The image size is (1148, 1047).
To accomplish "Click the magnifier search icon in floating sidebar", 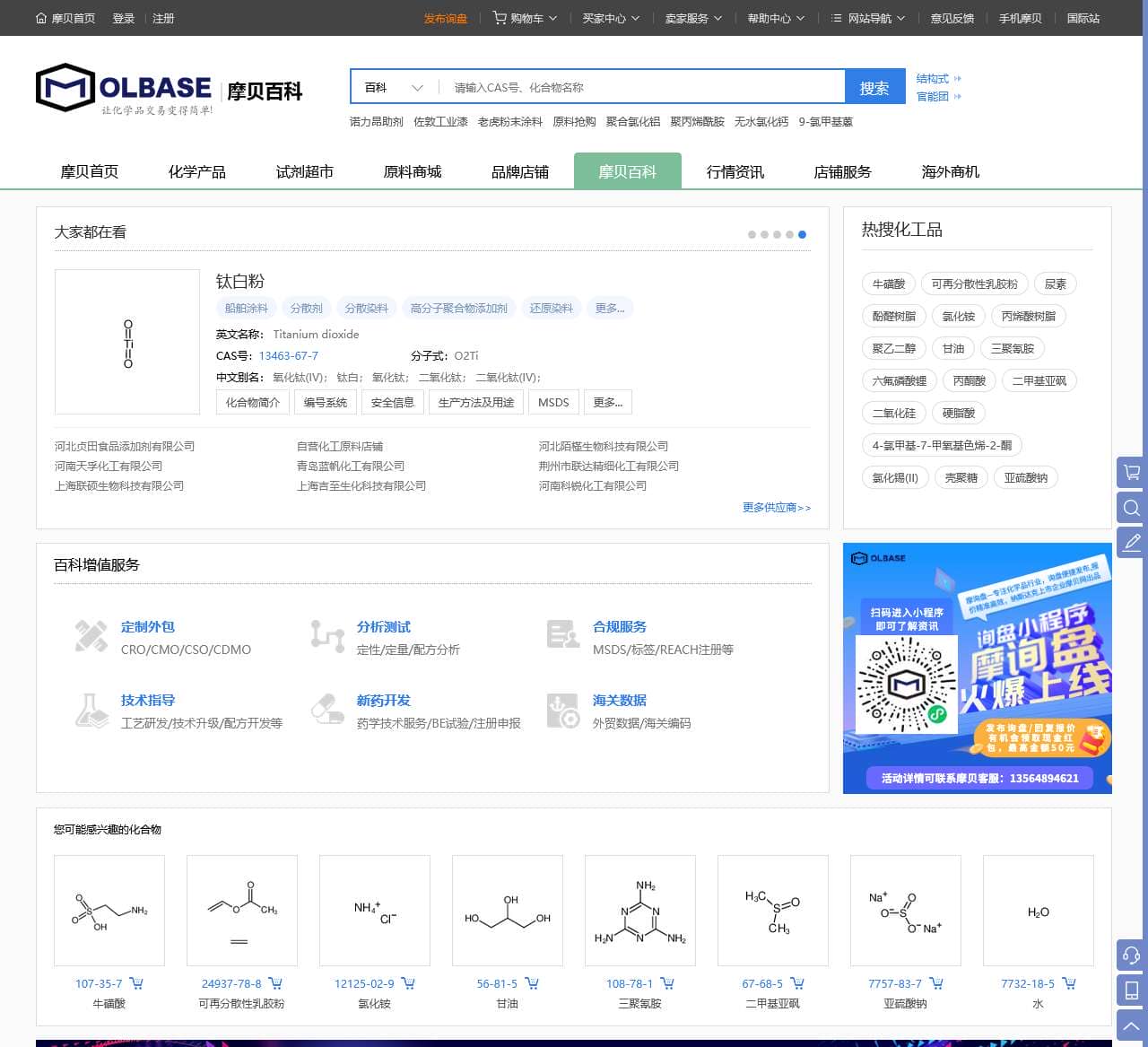I will tap(1130, 508).
